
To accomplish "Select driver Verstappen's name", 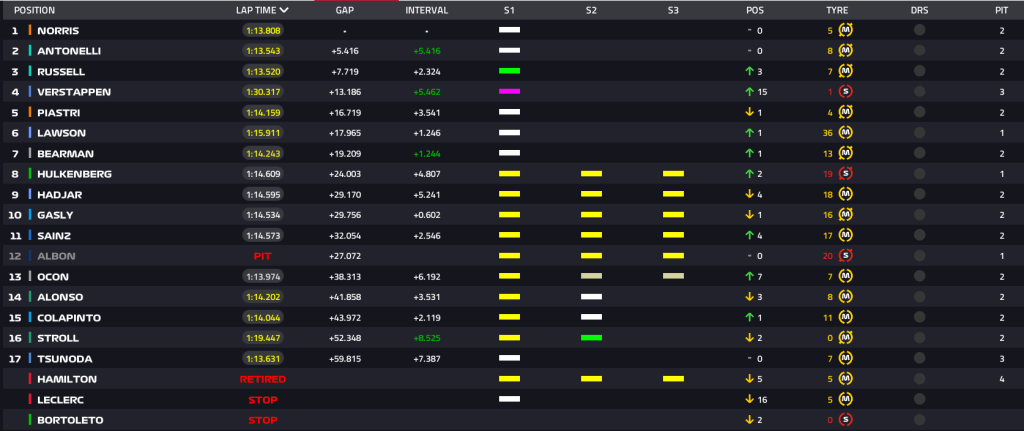I will coord(74,92).
